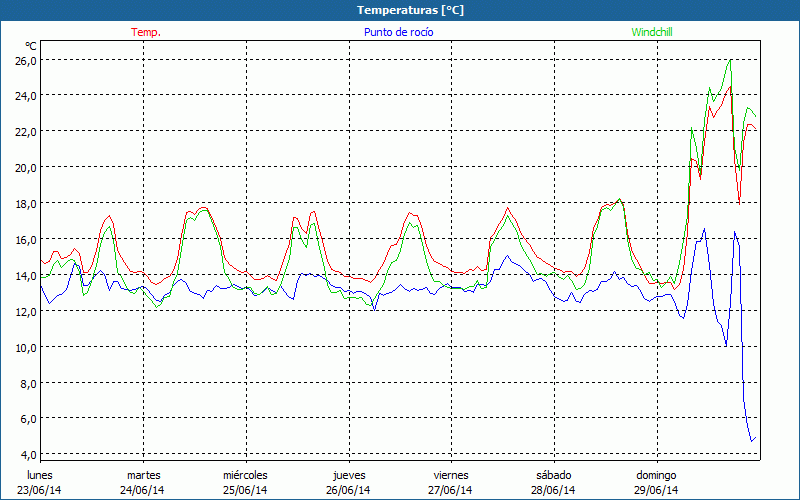Click the 18,0 y-axis value
Image resolution: width=800 pixels, height=500 pixels.
click(25, 204)
